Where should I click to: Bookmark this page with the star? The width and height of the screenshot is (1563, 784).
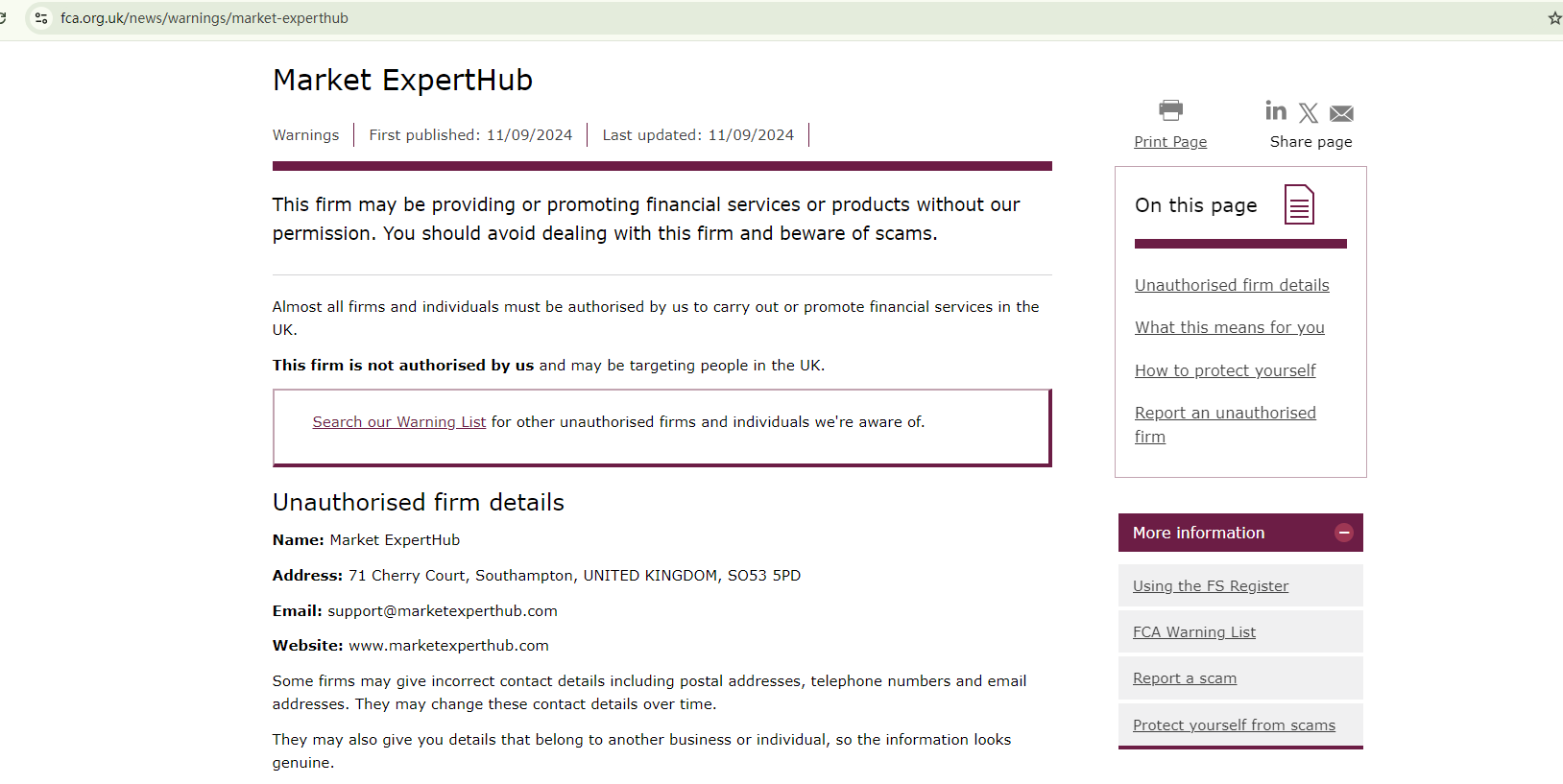[1554, 18]
